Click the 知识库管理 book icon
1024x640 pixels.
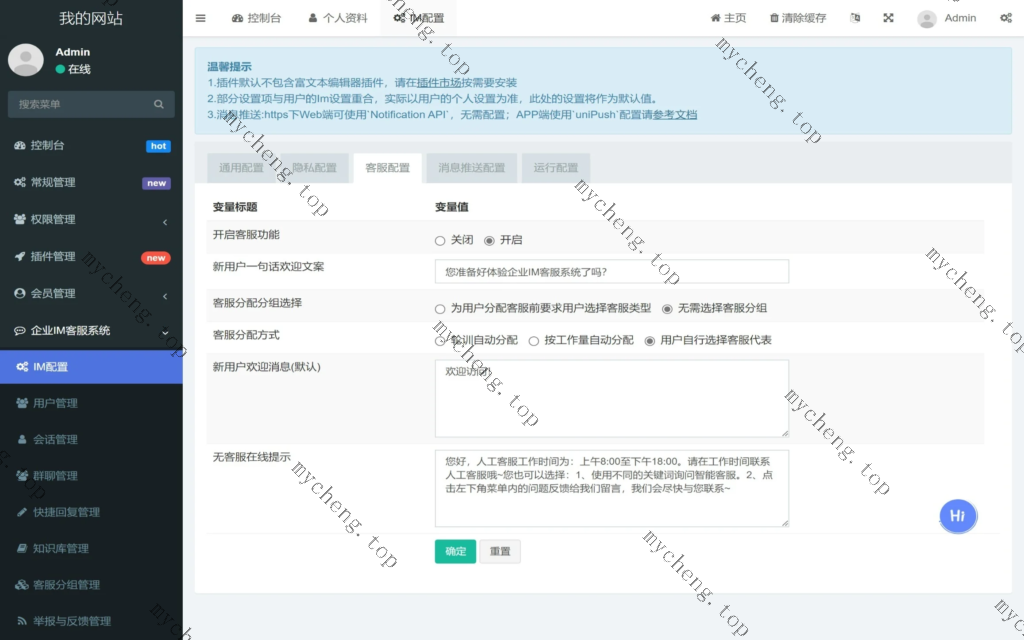22,548
